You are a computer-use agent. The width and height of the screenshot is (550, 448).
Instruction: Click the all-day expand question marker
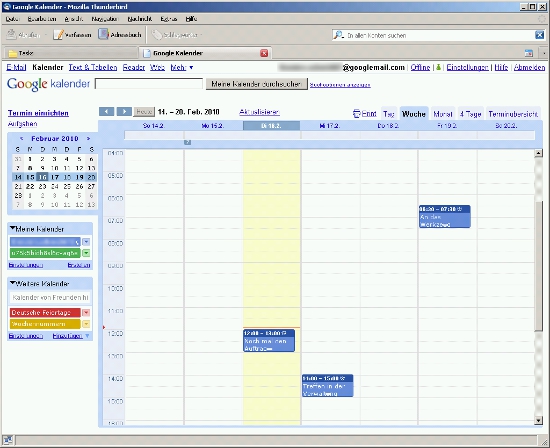187,142
